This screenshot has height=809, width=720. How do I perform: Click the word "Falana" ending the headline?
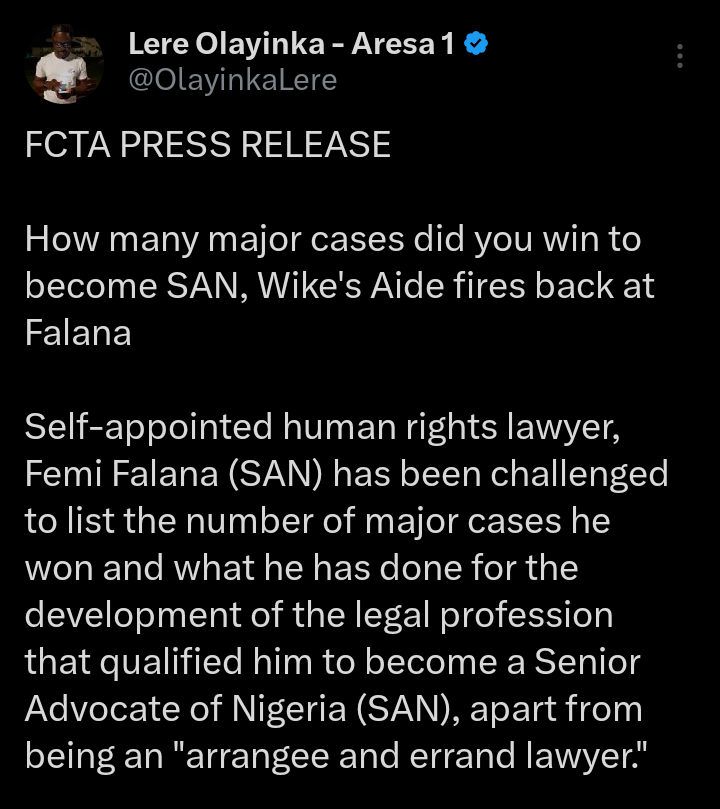tap(78, 333)
